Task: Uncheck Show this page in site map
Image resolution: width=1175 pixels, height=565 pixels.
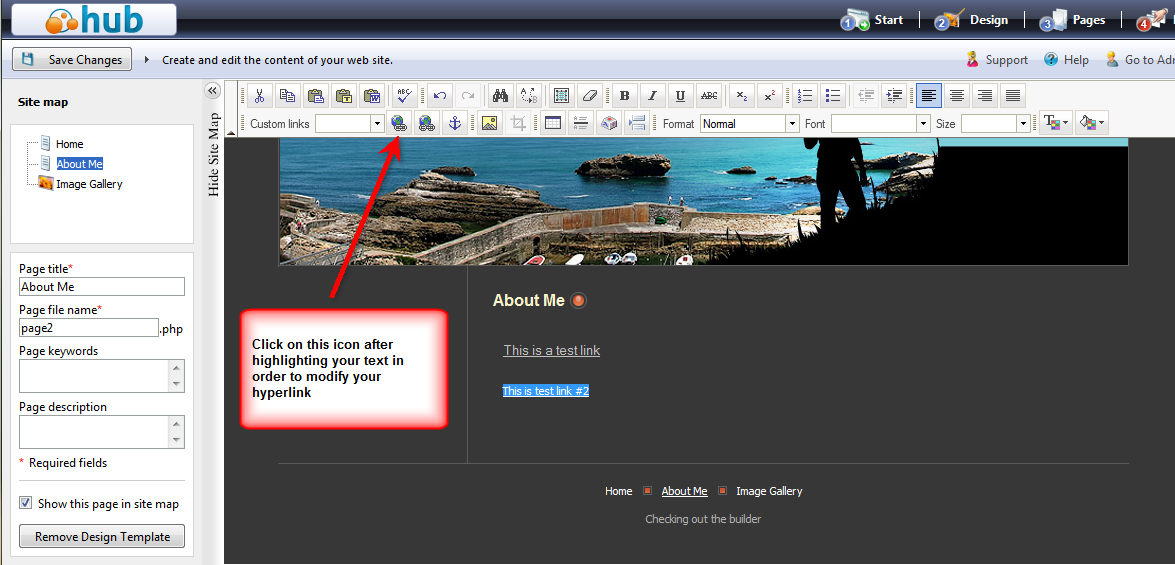Action: coord(26,504)
